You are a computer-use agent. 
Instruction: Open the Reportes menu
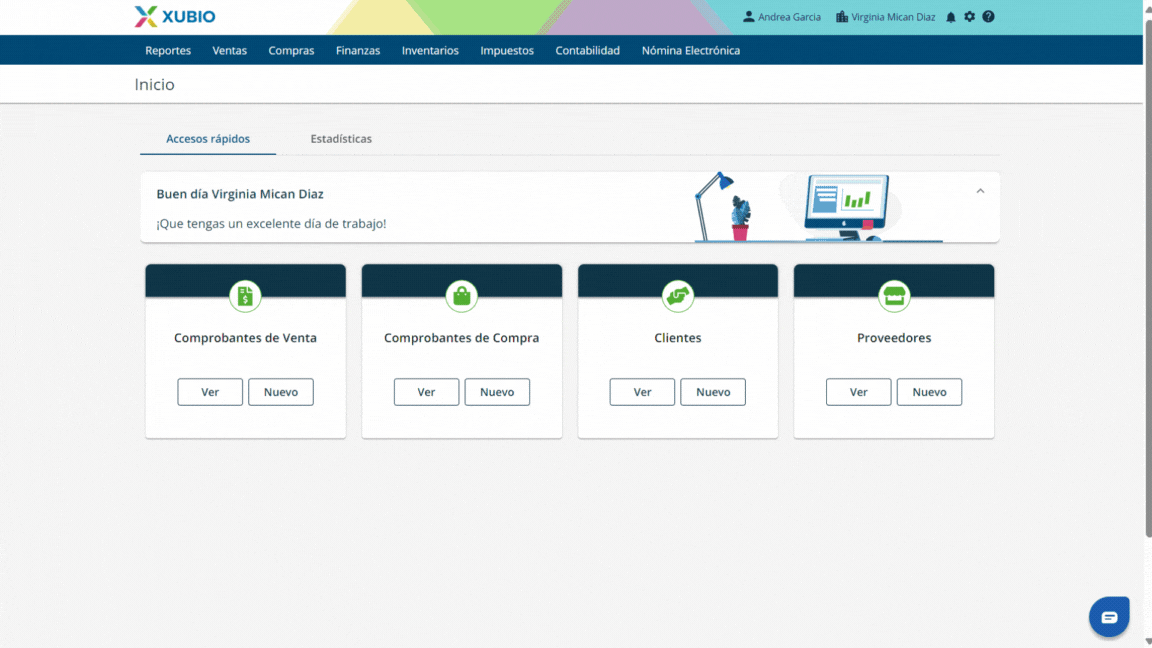click(168, 51)
